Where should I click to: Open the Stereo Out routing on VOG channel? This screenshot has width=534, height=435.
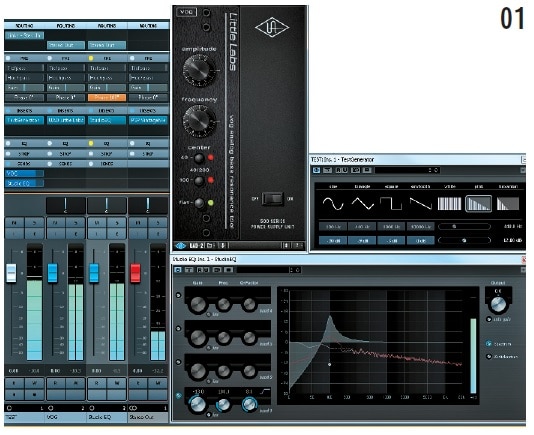pos(65,45)
